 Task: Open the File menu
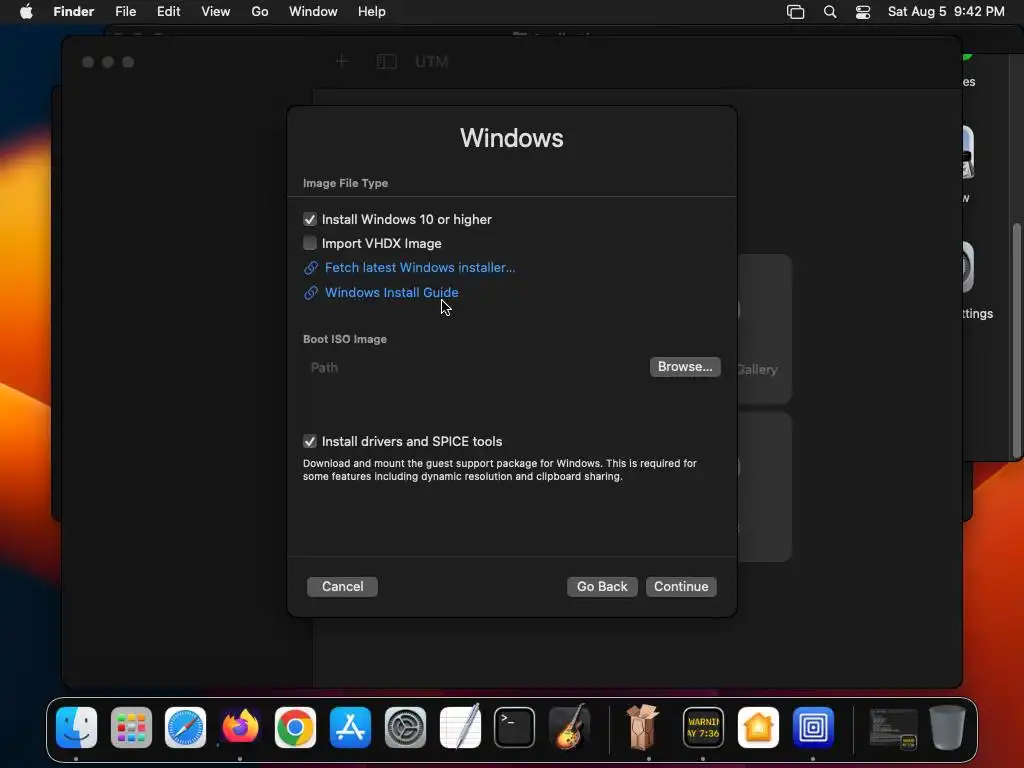(125, 12)
